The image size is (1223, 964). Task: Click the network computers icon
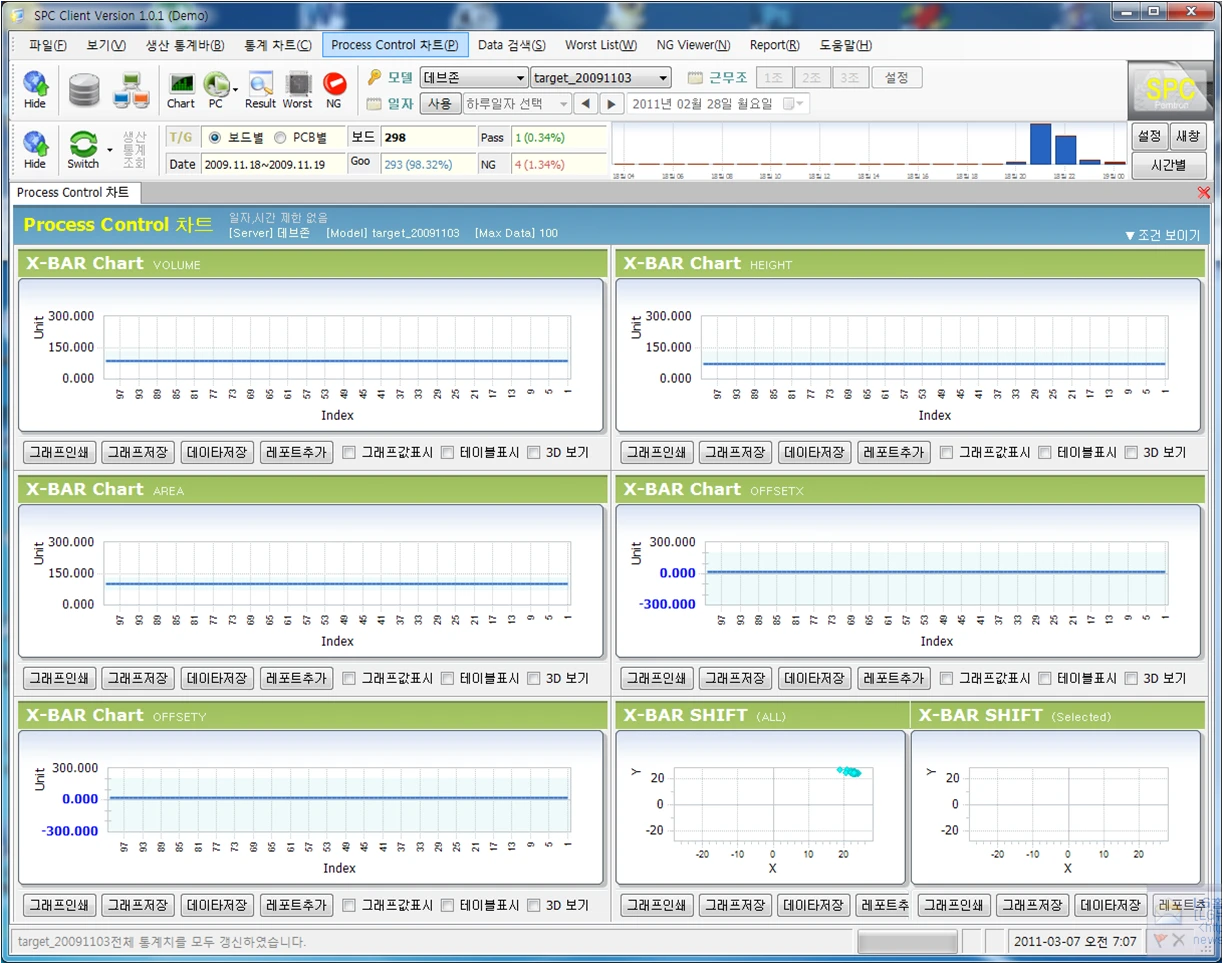click(131, 90)
